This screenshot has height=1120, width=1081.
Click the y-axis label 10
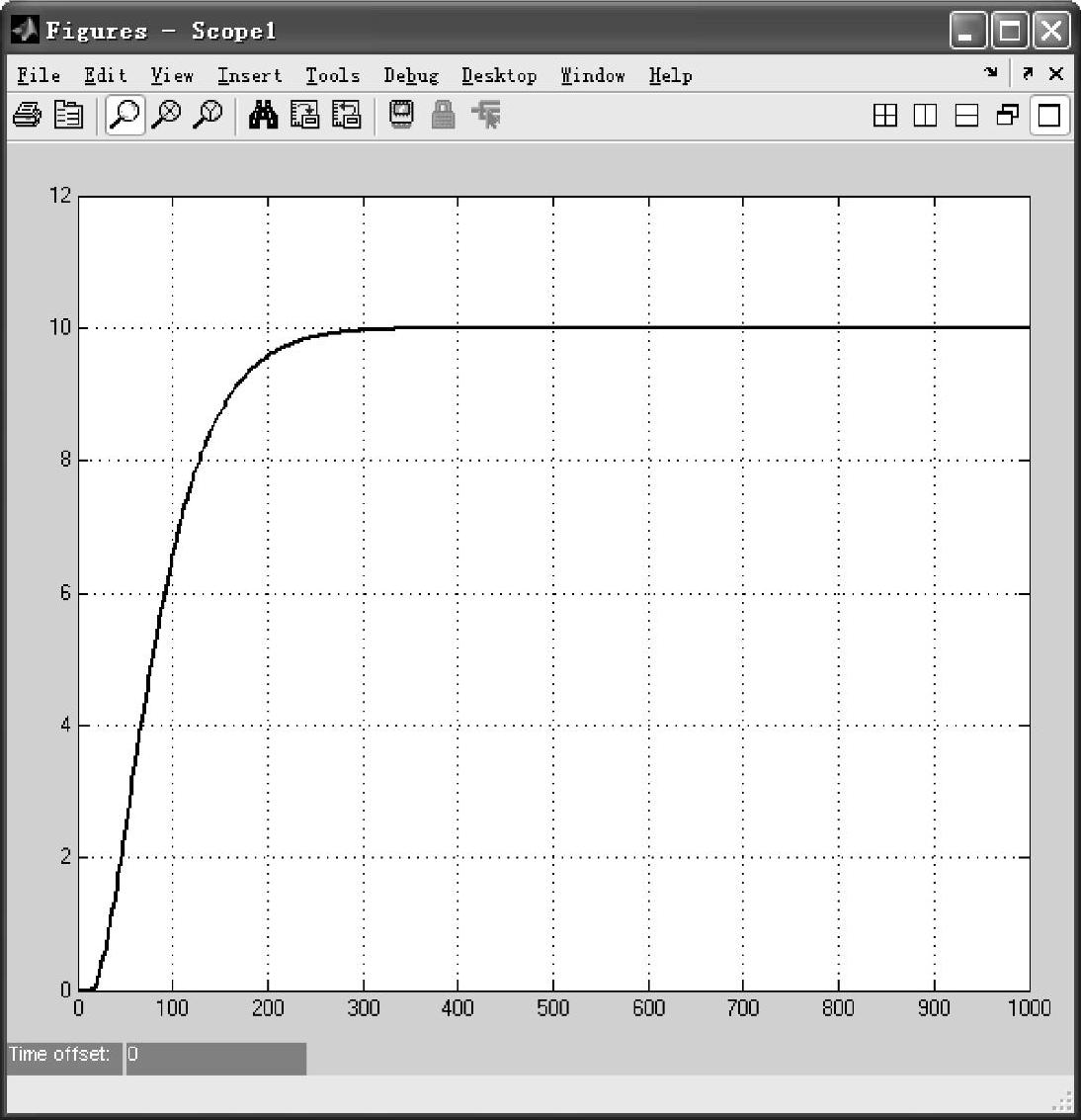pos(60,327)
